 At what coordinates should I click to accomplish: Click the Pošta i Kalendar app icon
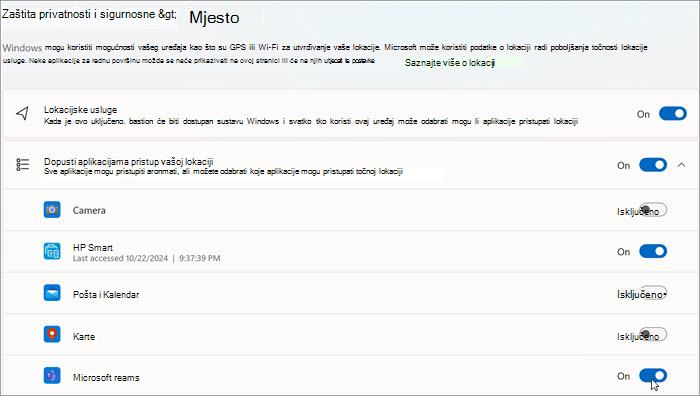[52, 293]
